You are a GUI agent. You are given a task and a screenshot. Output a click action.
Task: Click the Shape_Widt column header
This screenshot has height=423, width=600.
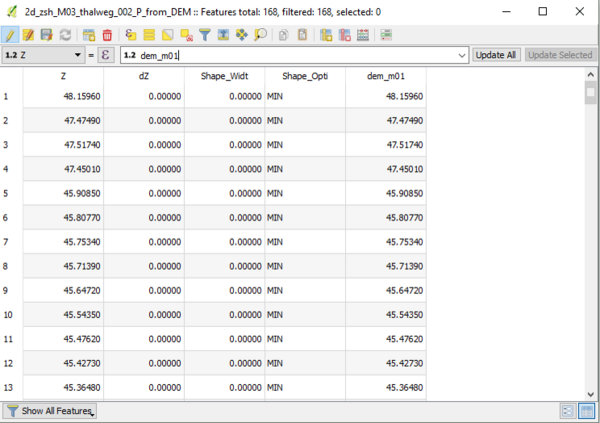(225, 76)
